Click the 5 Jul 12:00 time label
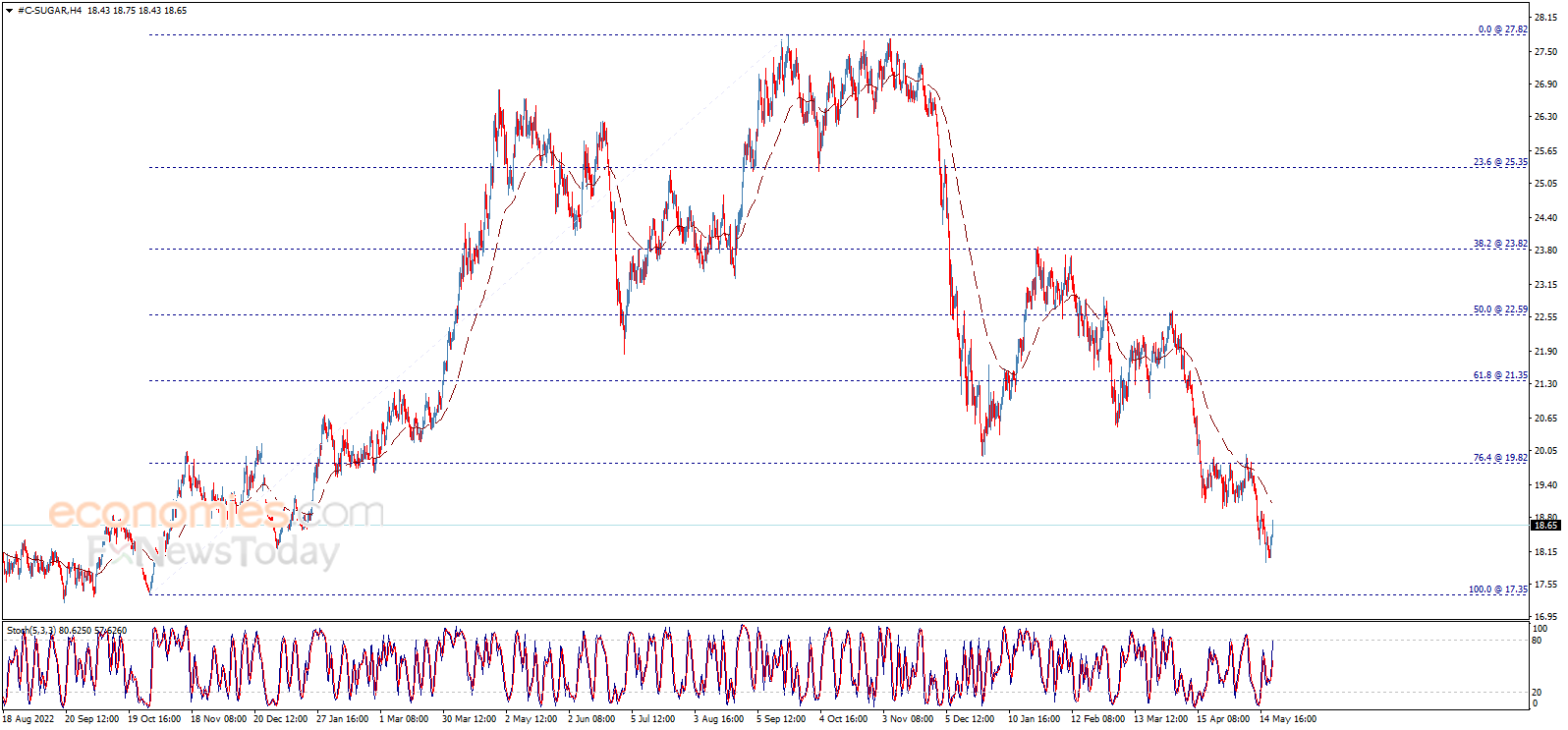Image resolution: width=1568 pixels, height=730 pixels. pyautogui.click(x=655, y=718)
